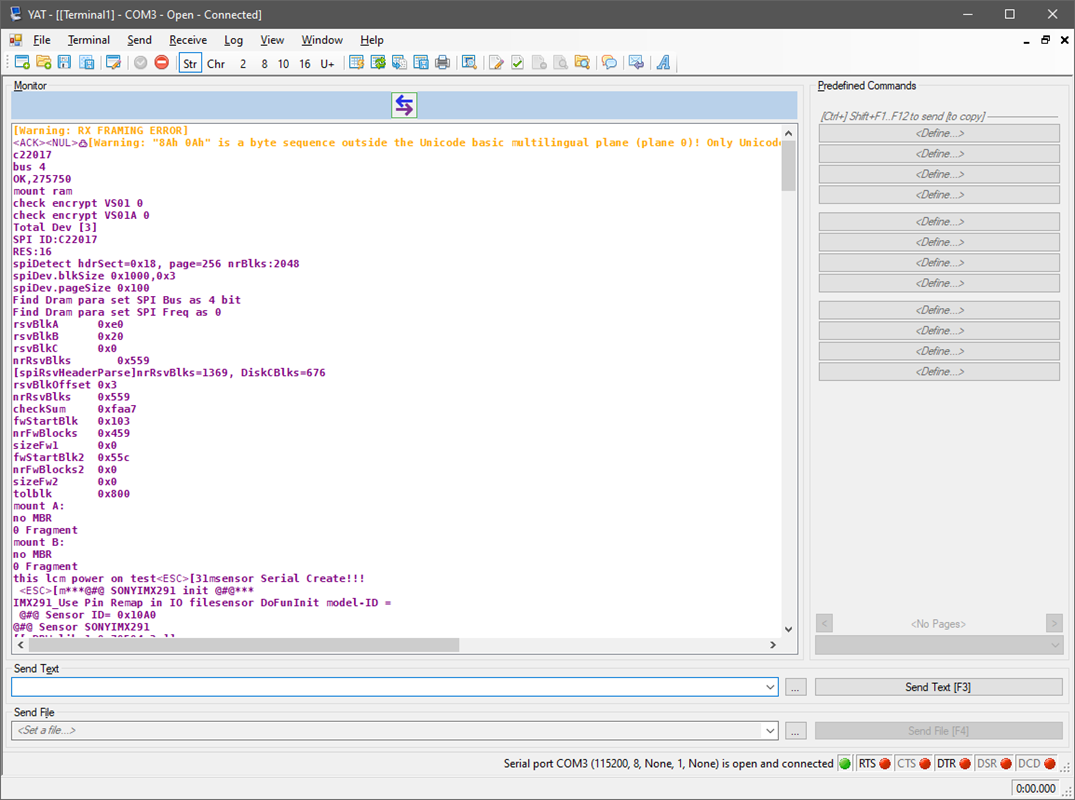Click the Save Workspace icon
The image size is (1075, 800).
pos(86,63)
